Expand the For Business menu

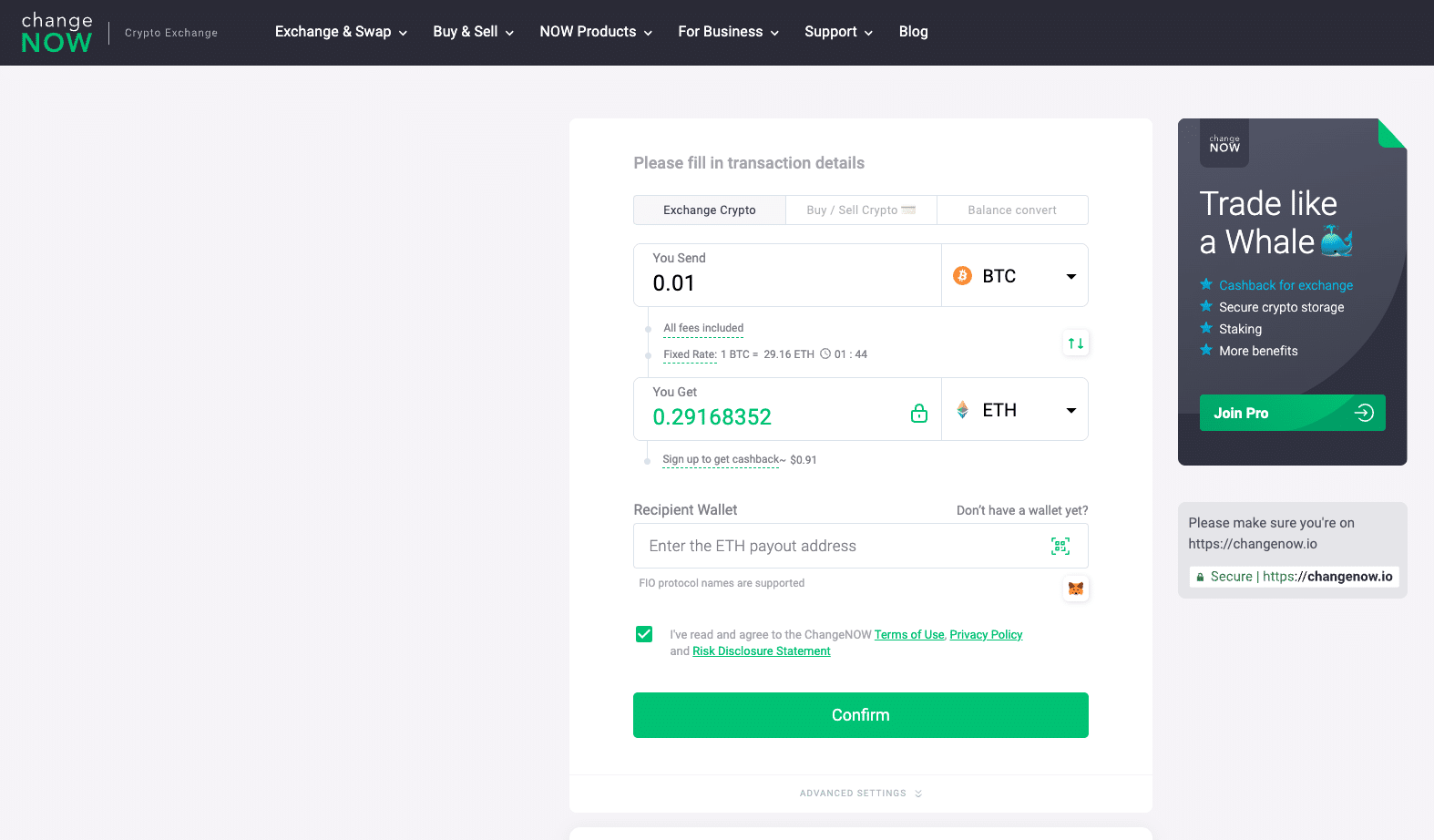pos(729,32)
